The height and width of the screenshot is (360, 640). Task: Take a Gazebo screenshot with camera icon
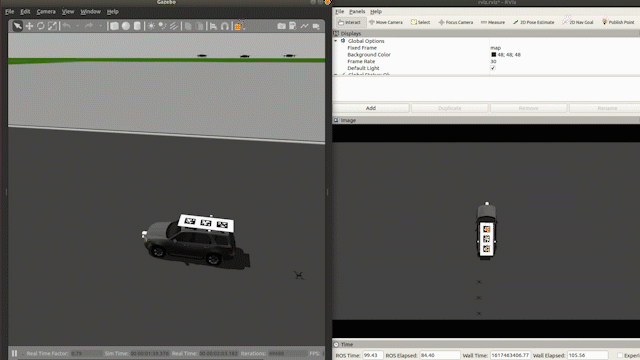tap(281, 26)
